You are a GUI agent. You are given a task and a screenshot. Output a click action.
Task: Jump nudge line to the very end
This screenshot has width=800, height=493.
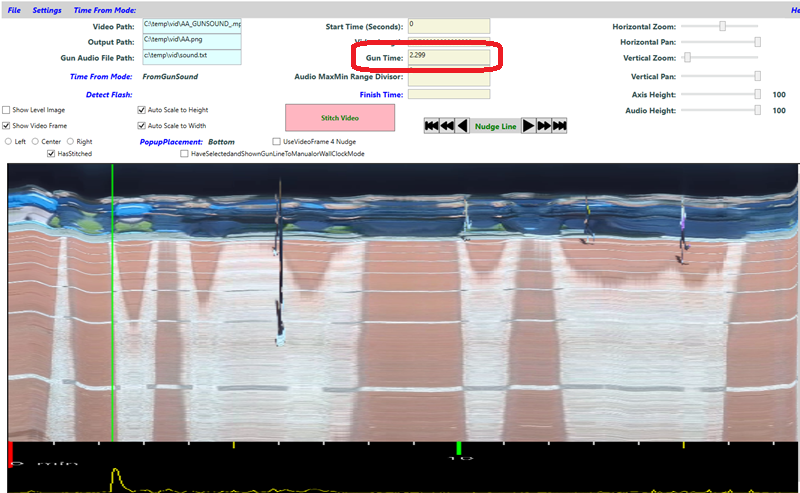point(559,125)
